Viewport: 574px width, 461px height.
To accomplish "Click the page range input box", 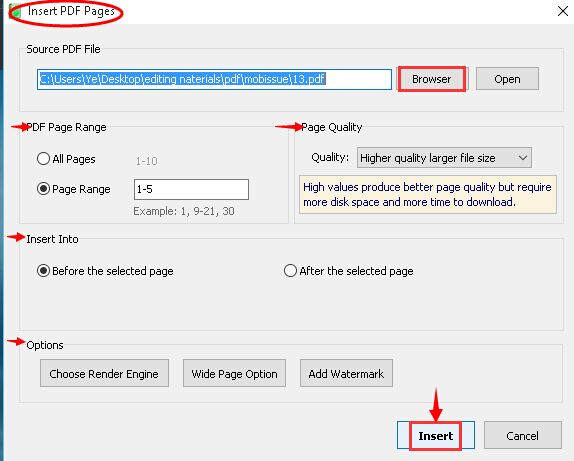I will [x=191, y=189].
